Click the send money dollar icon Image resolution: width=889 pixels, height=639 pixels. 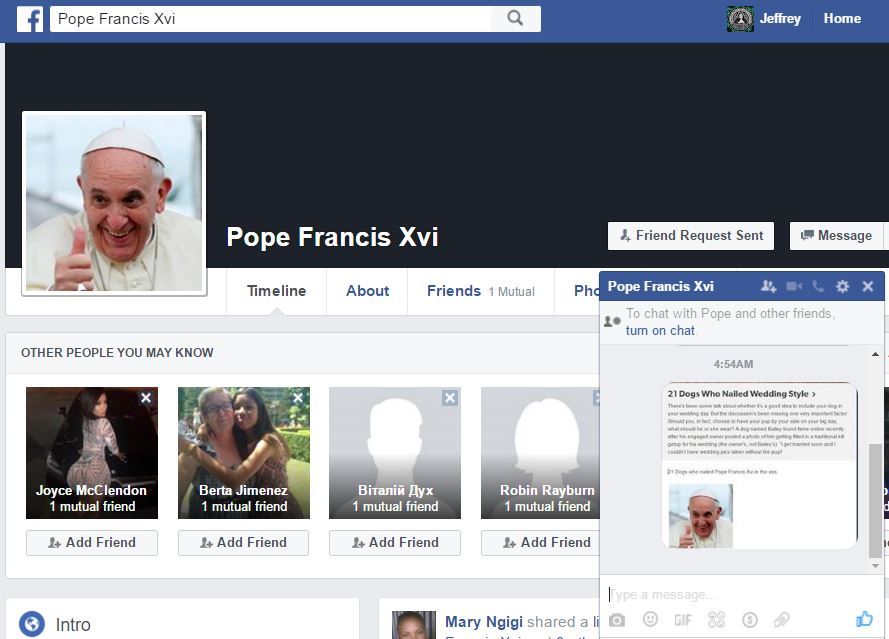[x=750, y=620]
